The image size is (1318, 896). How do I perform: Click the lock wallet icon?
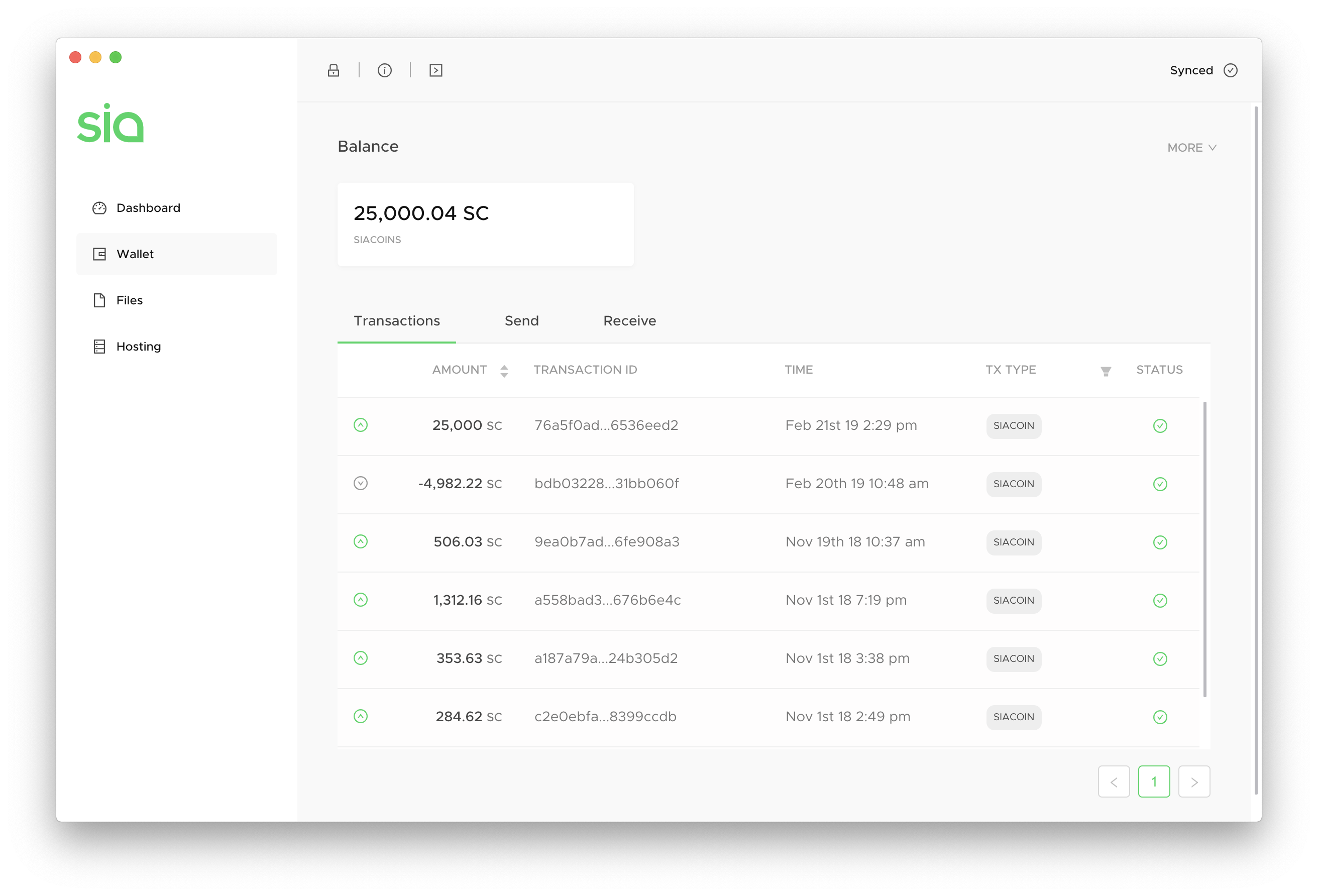pos(334,70)
